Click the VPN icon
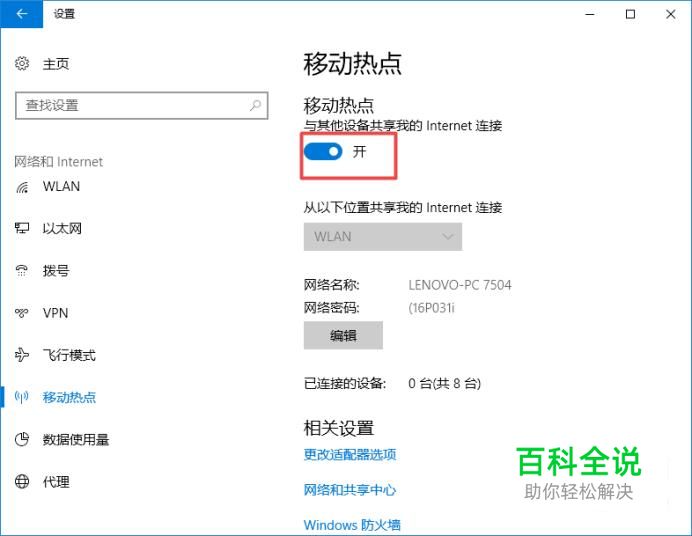 22,313
